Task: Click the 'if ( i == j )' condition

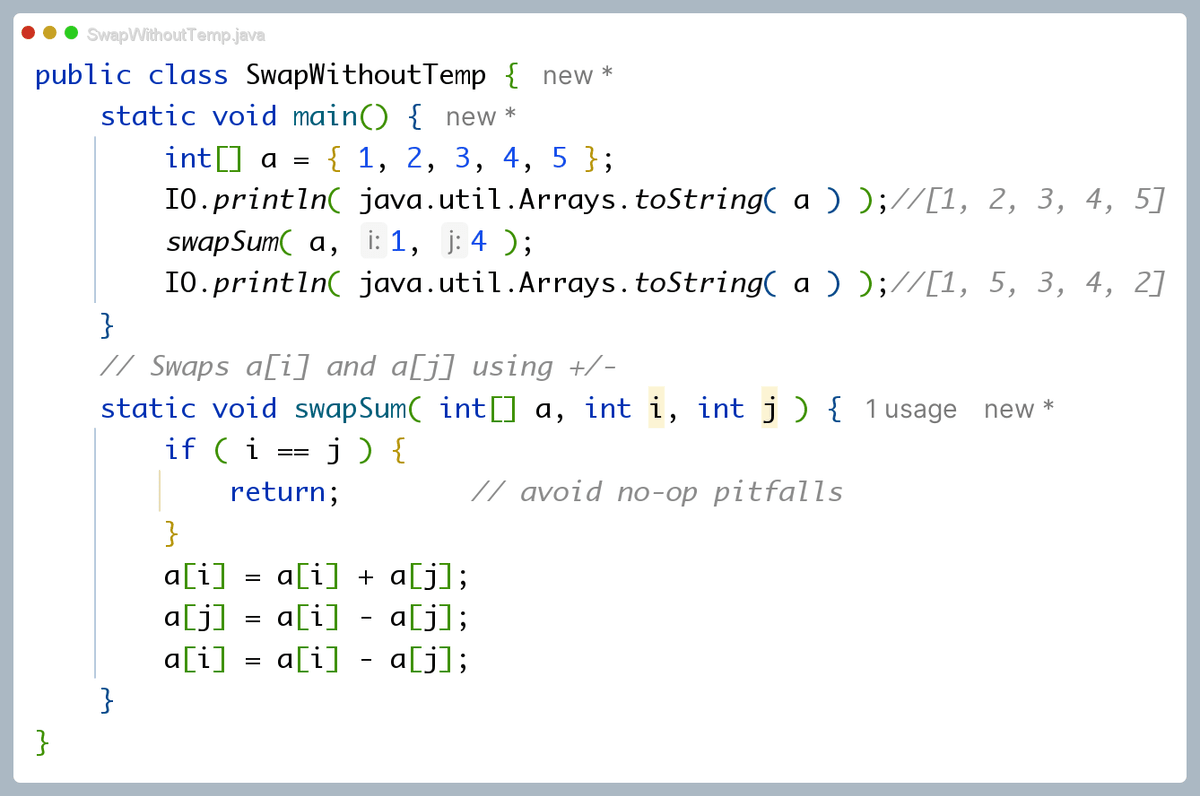Action: (269, 450)
